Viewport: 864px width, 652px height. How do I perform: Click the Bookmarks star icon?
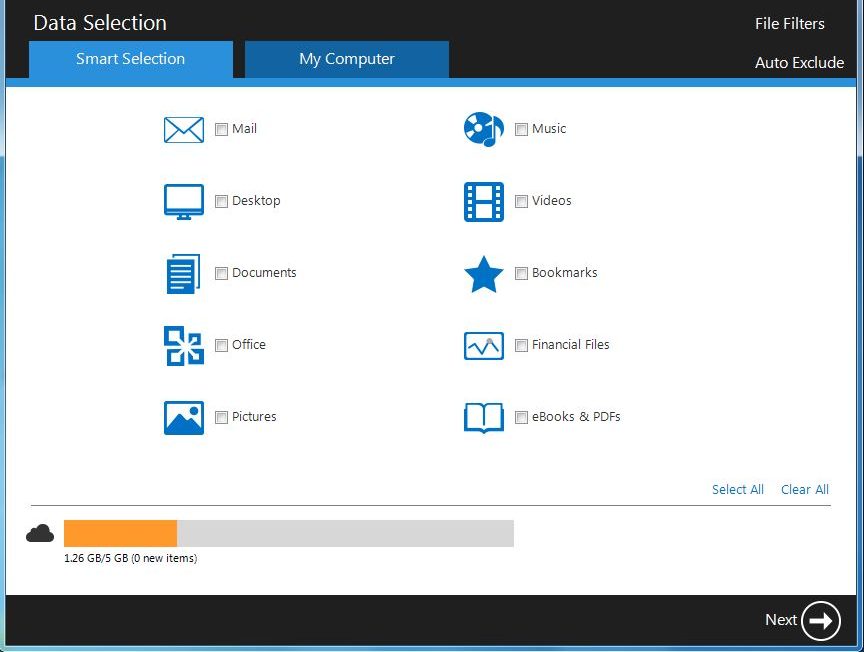(x=484, y=274)
